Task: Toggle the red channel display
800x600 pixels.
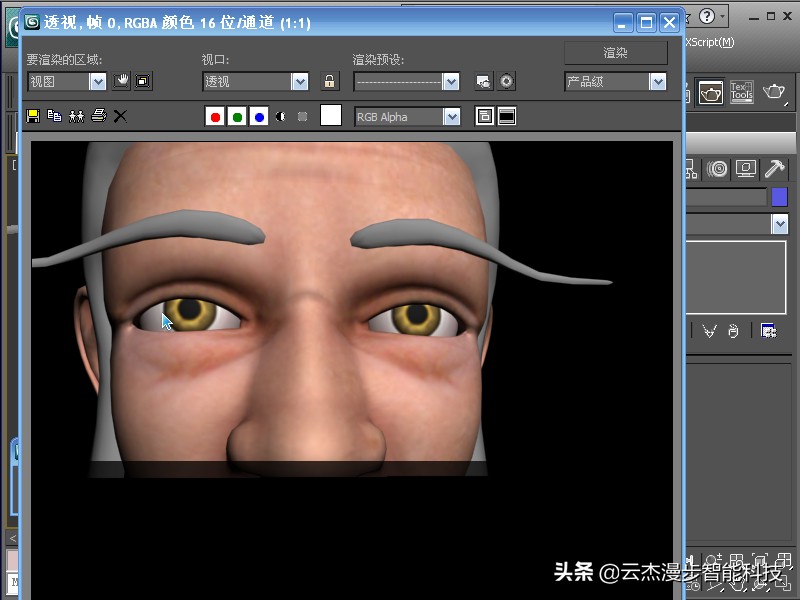Action: tap(215, 115)
